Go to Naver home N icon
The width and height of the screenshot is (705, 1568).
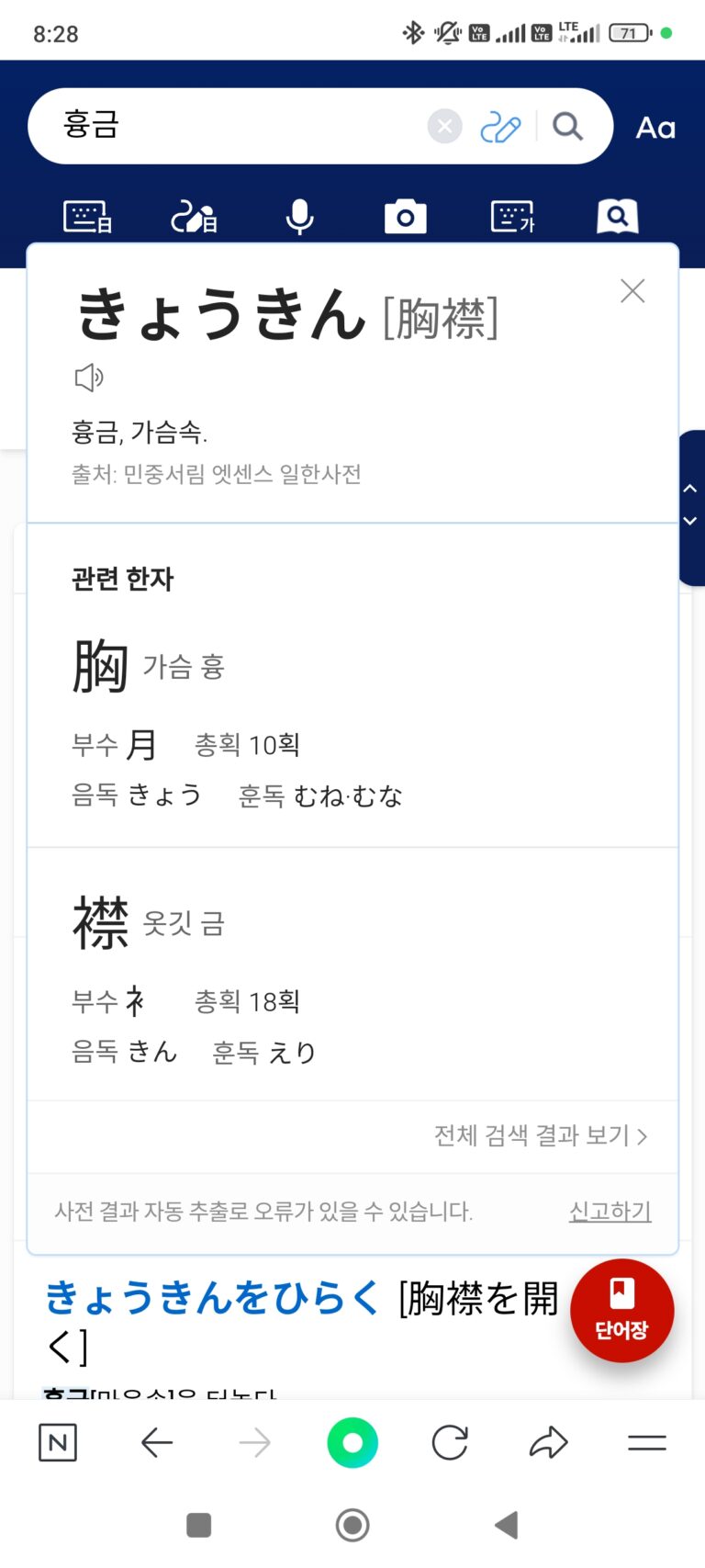click(58, 1443)
